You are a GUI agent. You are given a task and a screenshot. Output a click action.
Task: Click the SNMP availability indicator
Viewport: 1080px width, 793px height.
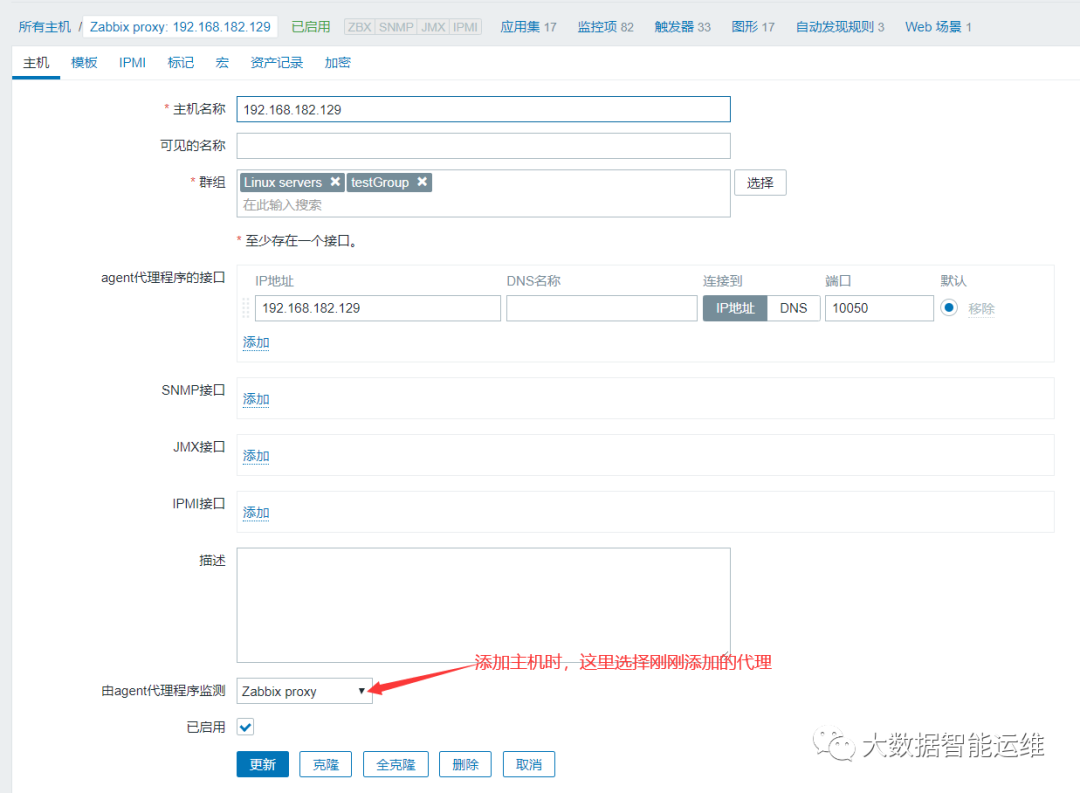[396, 27]
